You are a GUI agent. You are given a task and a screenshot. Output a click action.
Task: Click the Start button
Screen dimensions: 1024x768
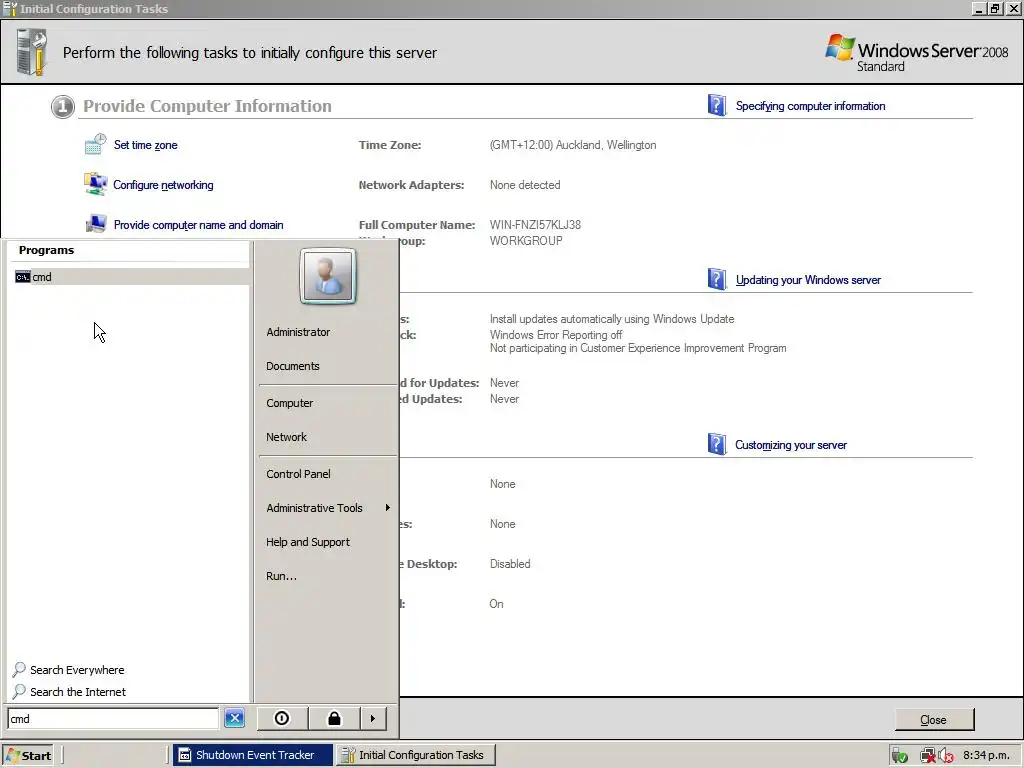27,756
